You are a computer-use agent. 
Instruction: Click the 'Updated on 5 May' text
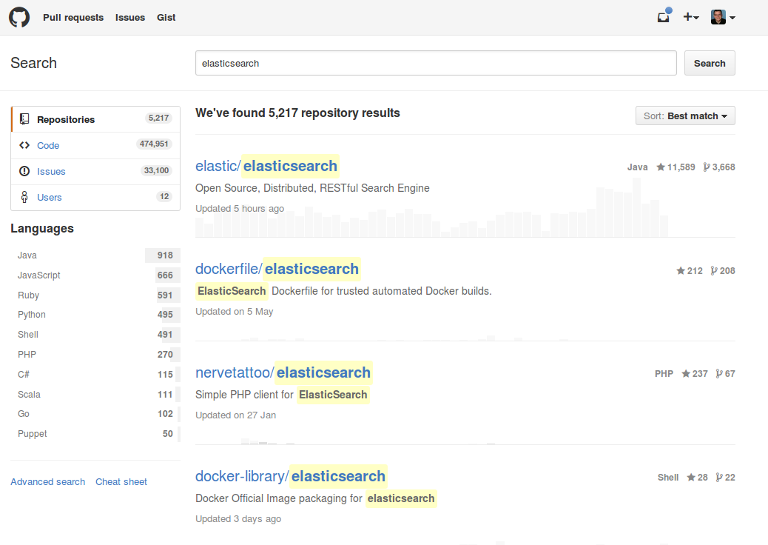[234, 311]
